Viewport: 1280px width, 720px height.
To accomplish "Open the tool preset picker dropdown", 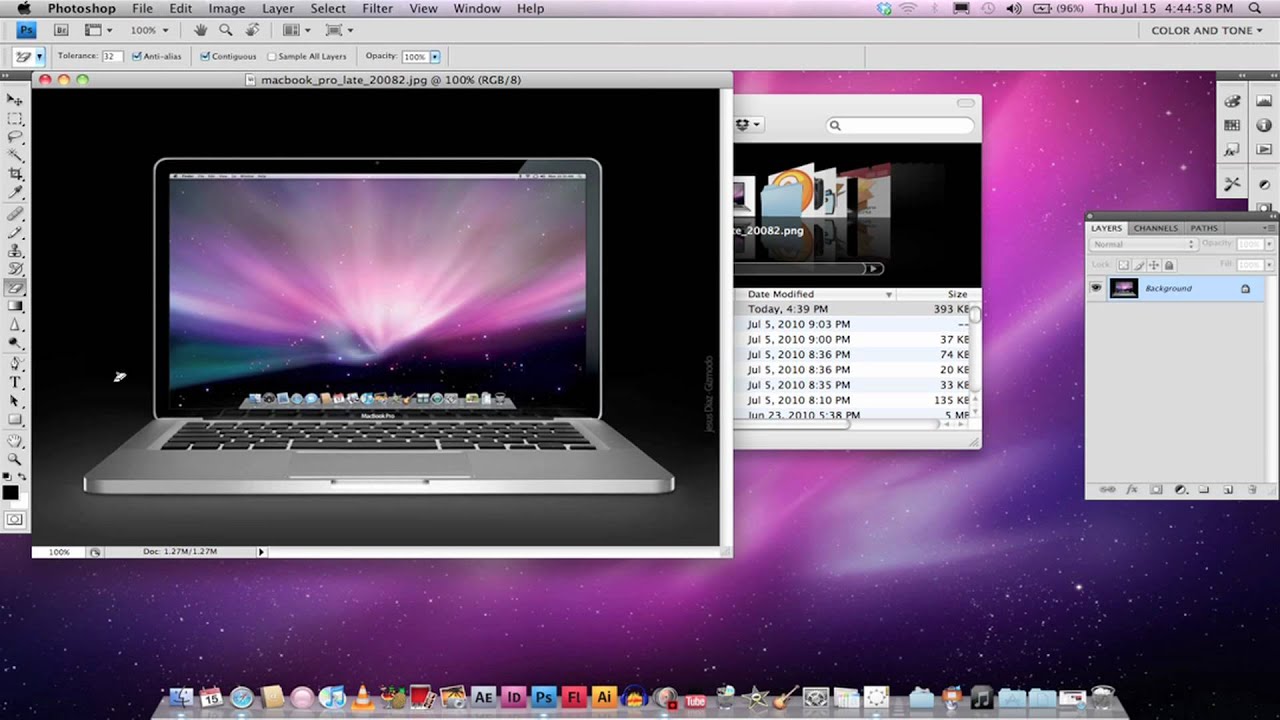I will point(39,57).
